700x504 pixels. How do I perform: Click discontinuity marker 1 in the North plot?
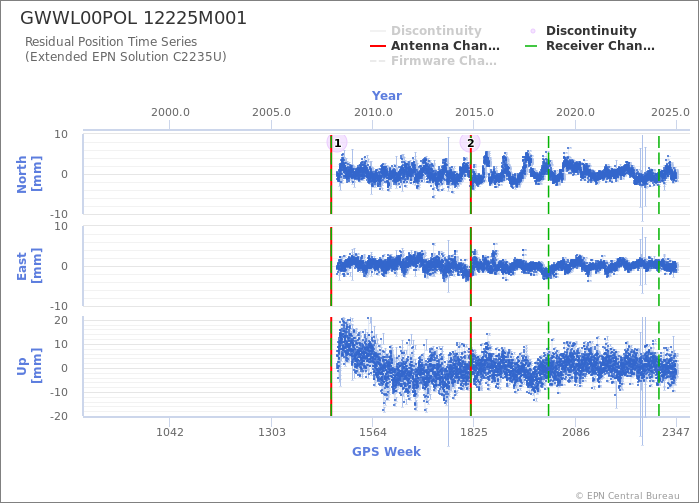(337, 143)
